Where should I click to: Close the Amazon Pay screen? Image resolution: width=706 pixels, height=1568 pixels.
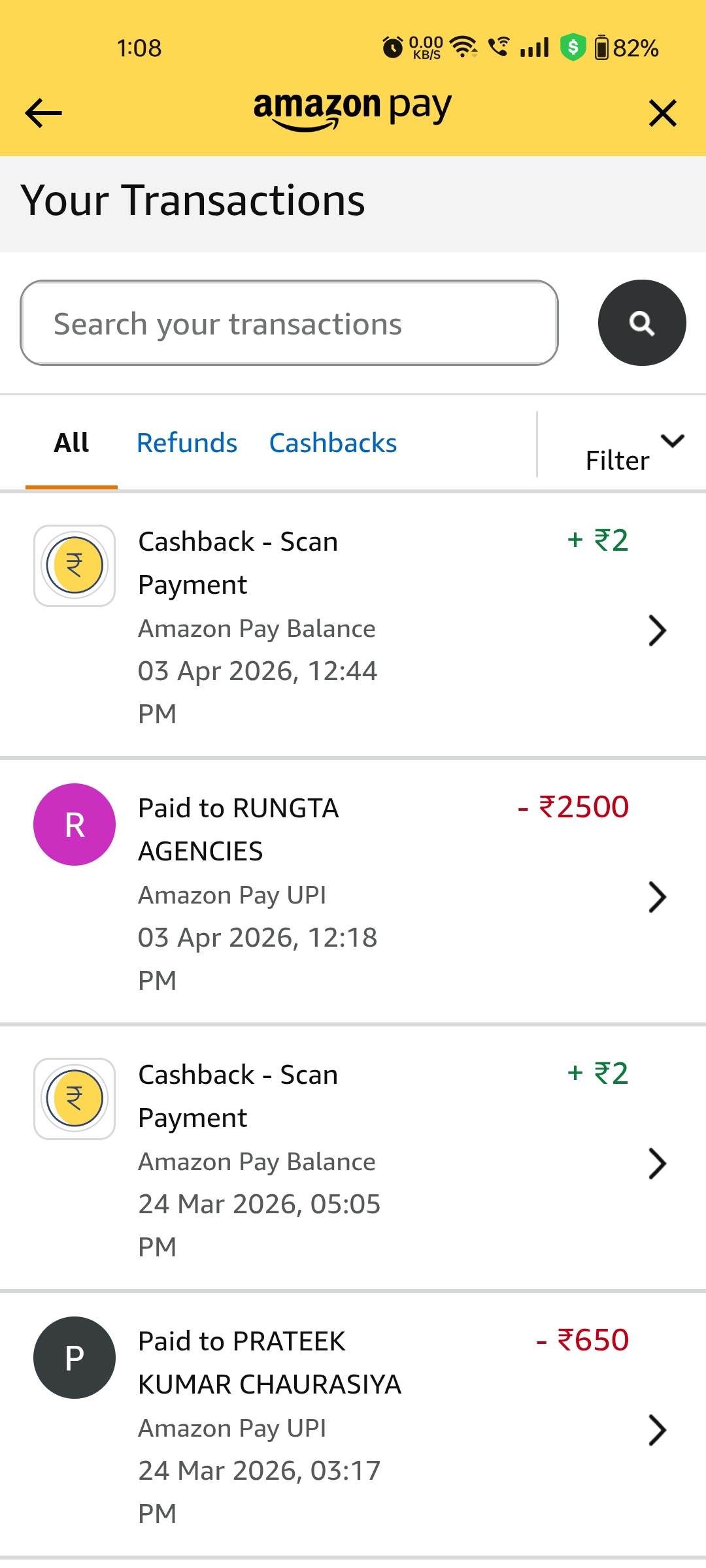(x=662, y=113)
